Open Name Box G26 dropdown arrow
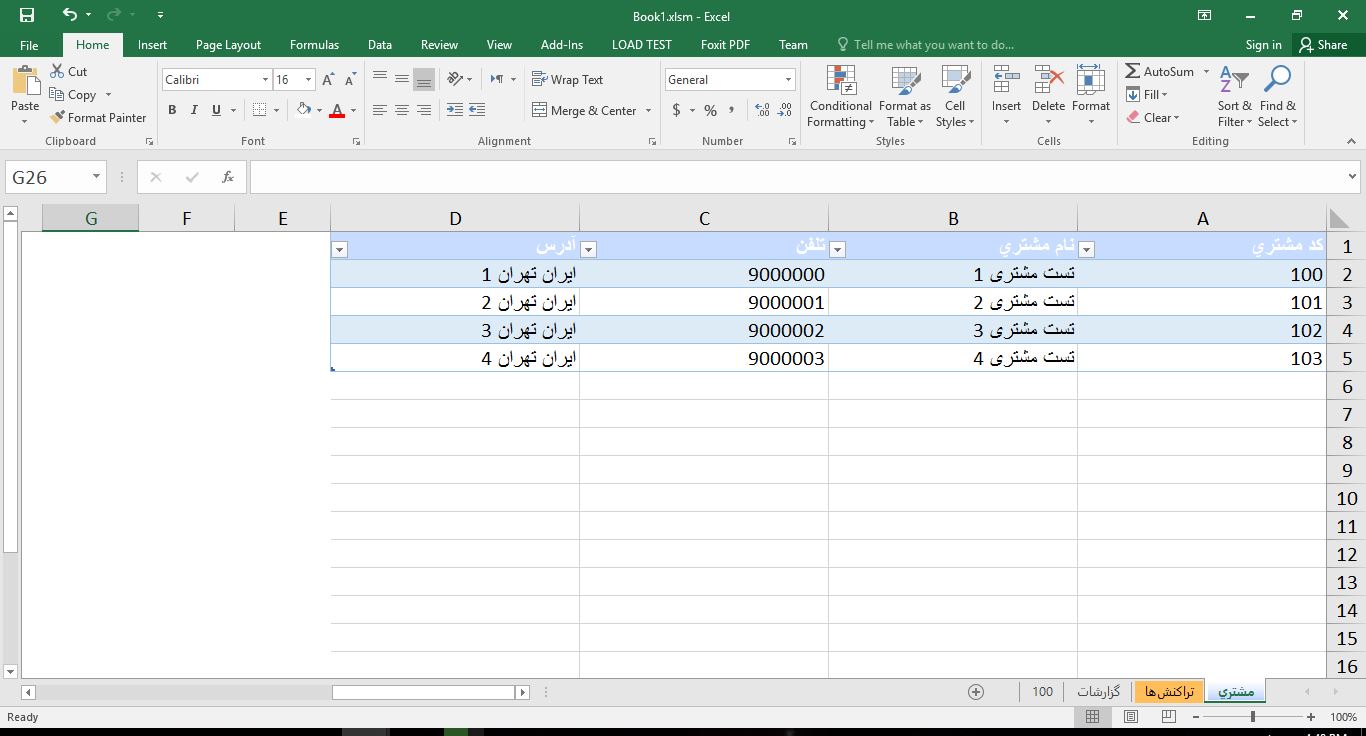 97,177
